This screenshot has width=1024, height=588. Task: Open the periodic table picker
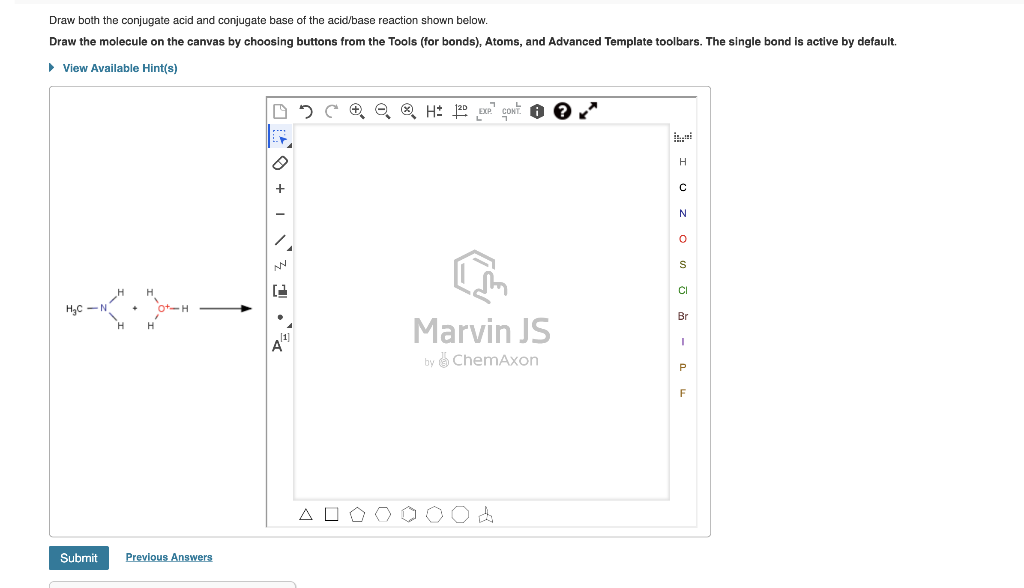(x=682, y=137)
